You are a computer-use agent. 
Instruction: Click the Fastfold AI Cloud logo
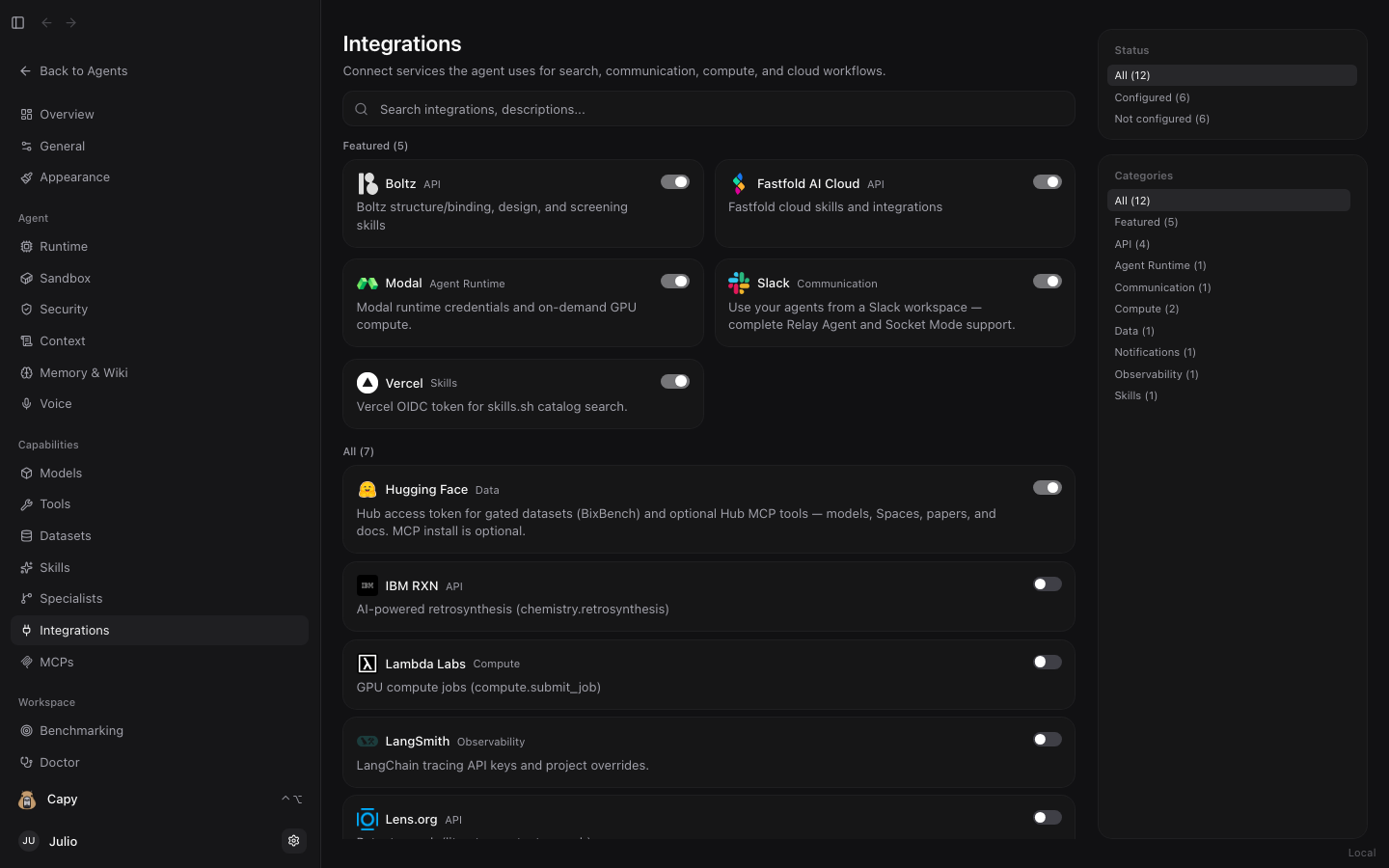[739, 183]
